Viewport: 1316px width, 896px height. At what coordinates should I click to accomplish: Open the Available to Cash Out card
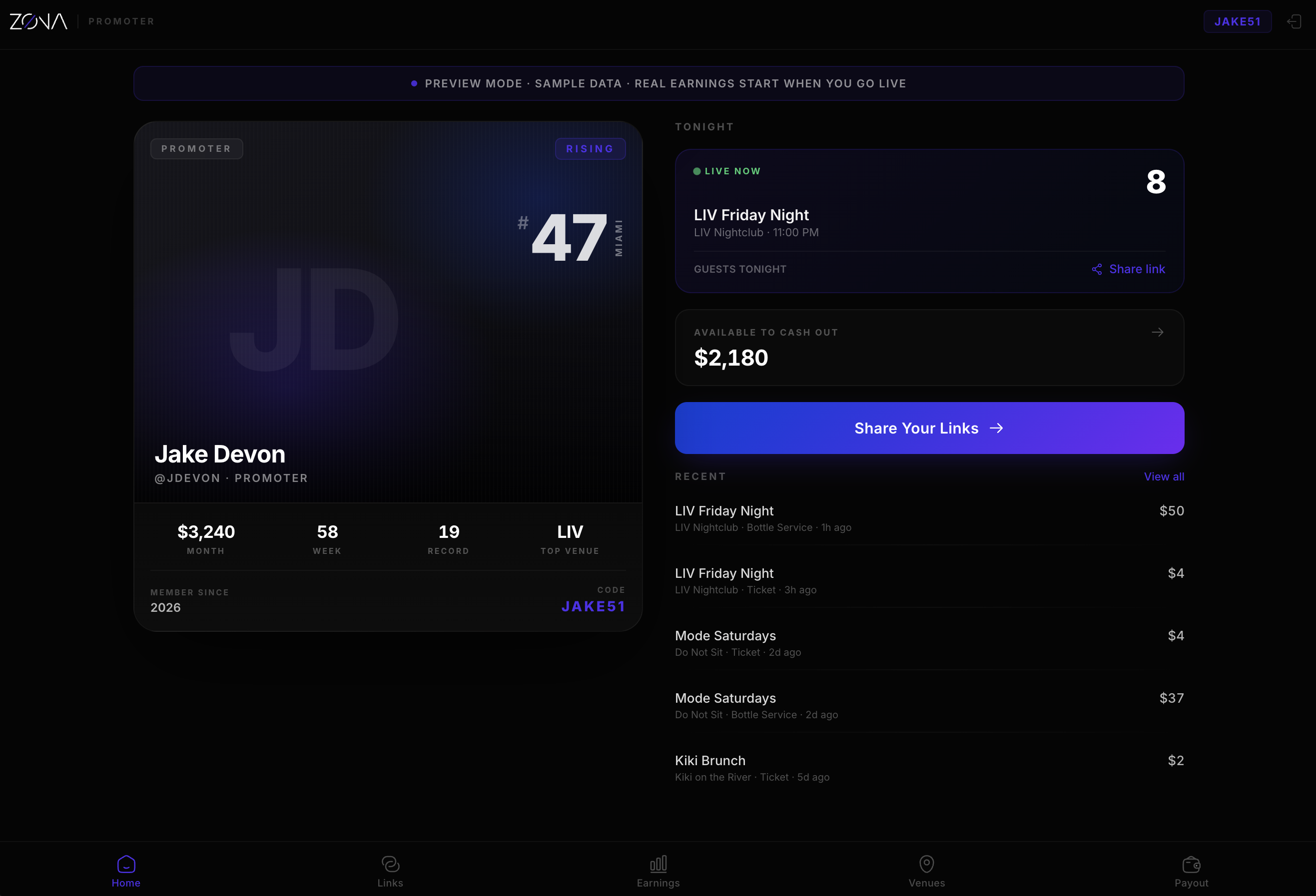(929, 348)
